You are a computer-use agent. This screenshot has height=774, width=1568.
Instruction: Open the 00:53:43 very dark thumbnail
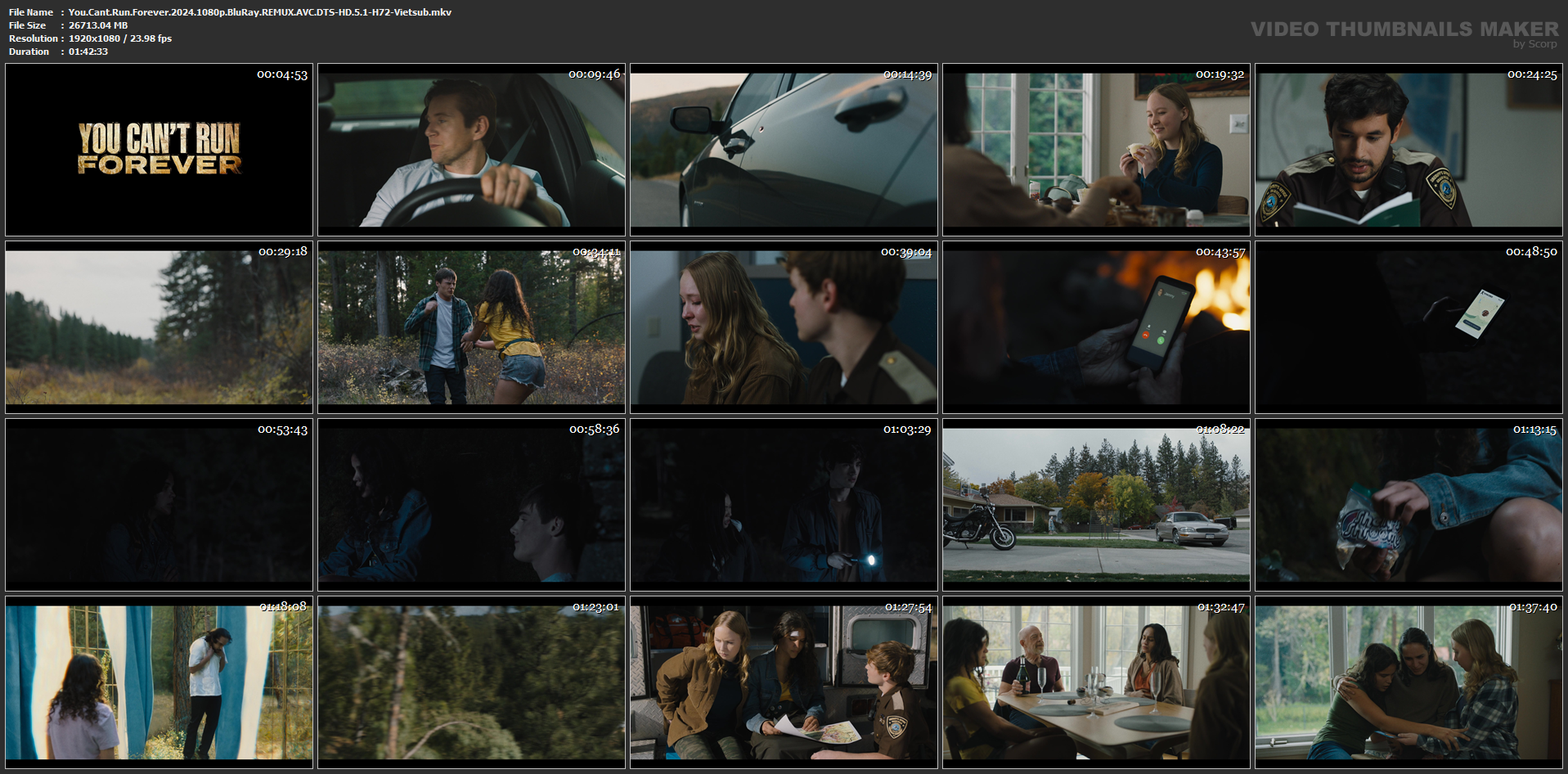159,505
